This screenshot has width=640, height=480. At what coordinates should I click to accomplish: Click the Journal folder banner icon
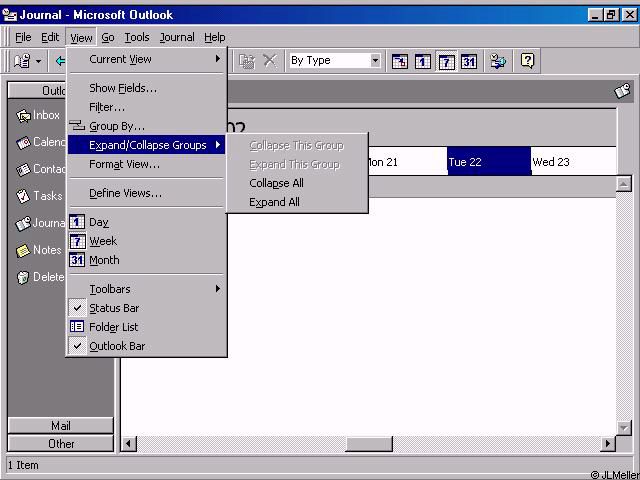(x=622, y=91)
